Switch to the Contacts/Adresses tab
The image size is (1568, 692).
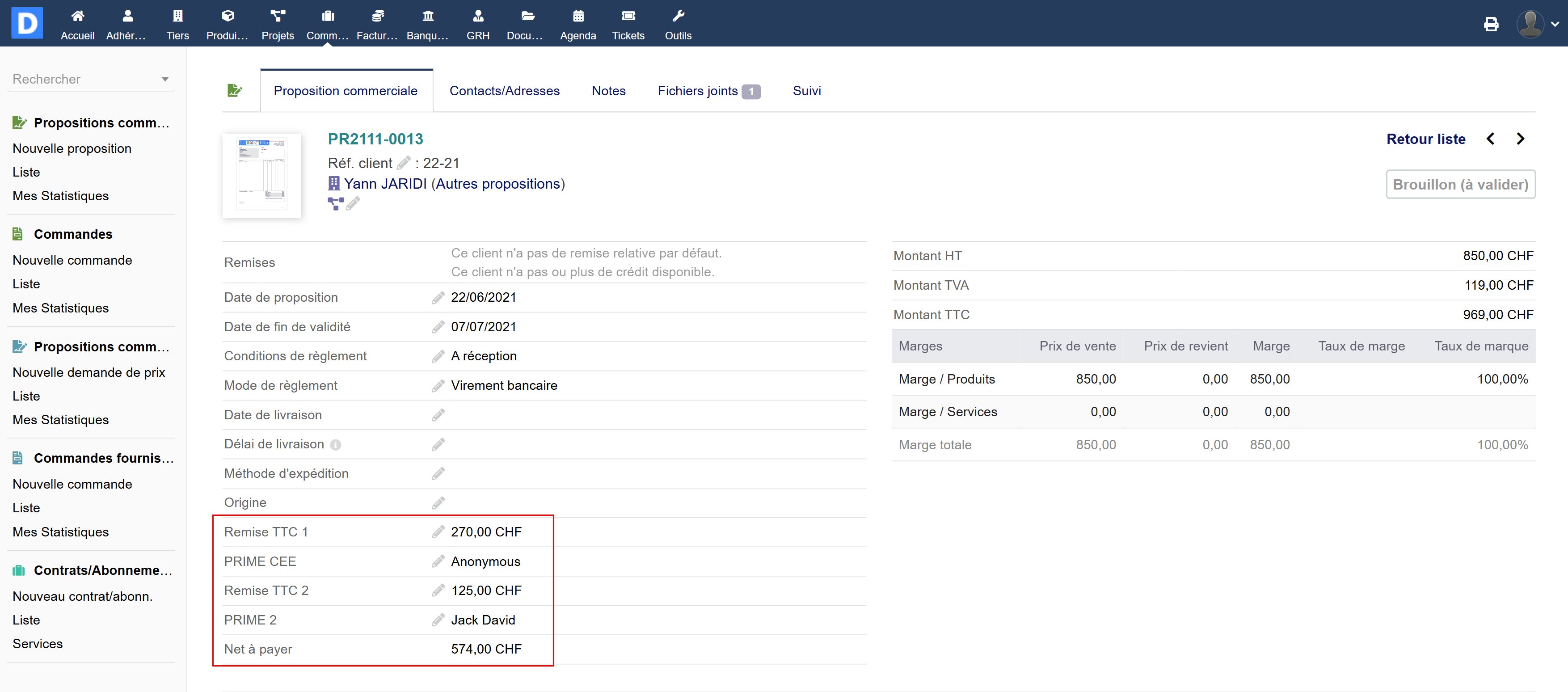504,91
